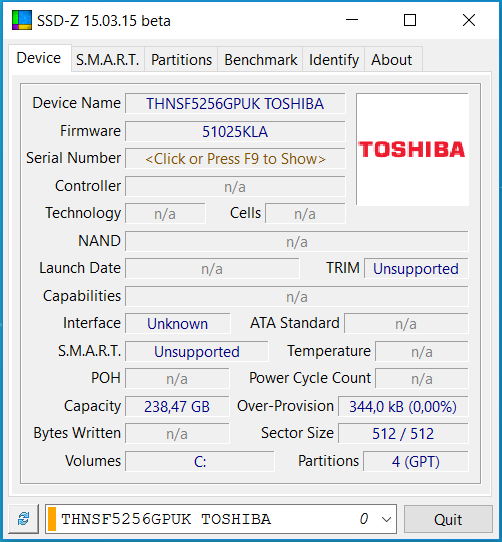Click the NAND n/a field
Image resolution: width=502 pixels, height=542 pixels.
pos(297,242)
